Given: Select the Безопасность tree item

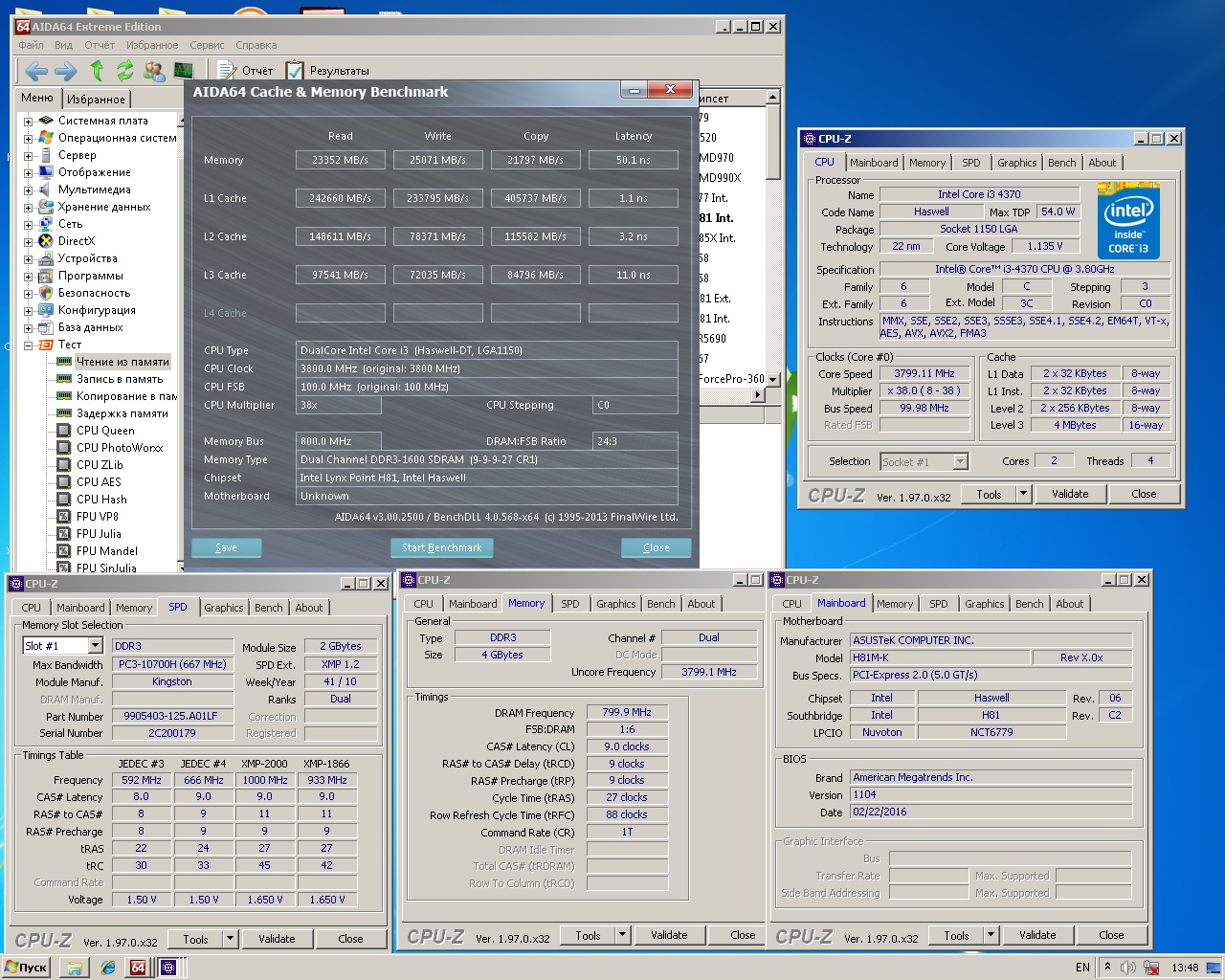Looking at the screenshot, I should 94,293.
